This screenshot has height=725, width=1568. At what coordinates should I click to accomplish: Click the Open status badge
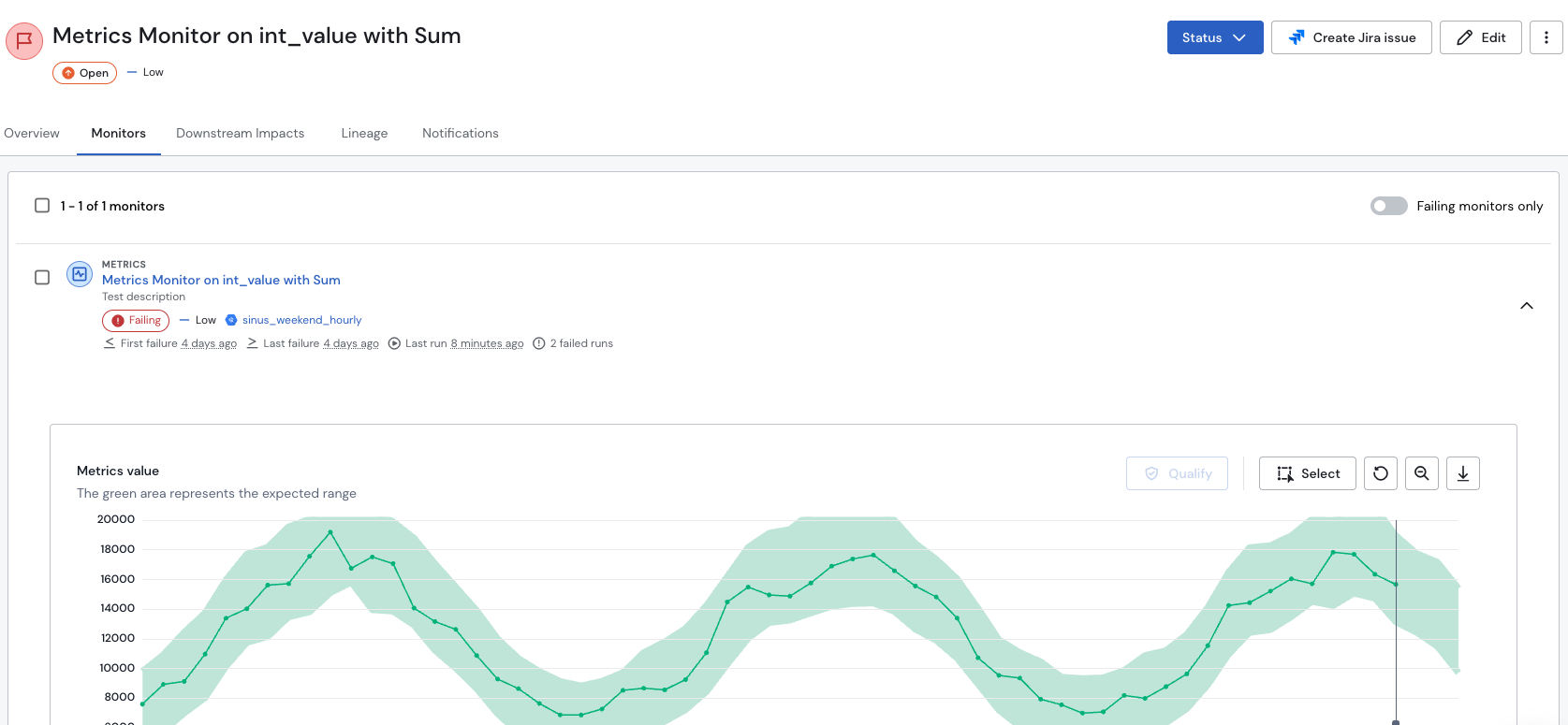pyautogui.click(x=84, y=73)
